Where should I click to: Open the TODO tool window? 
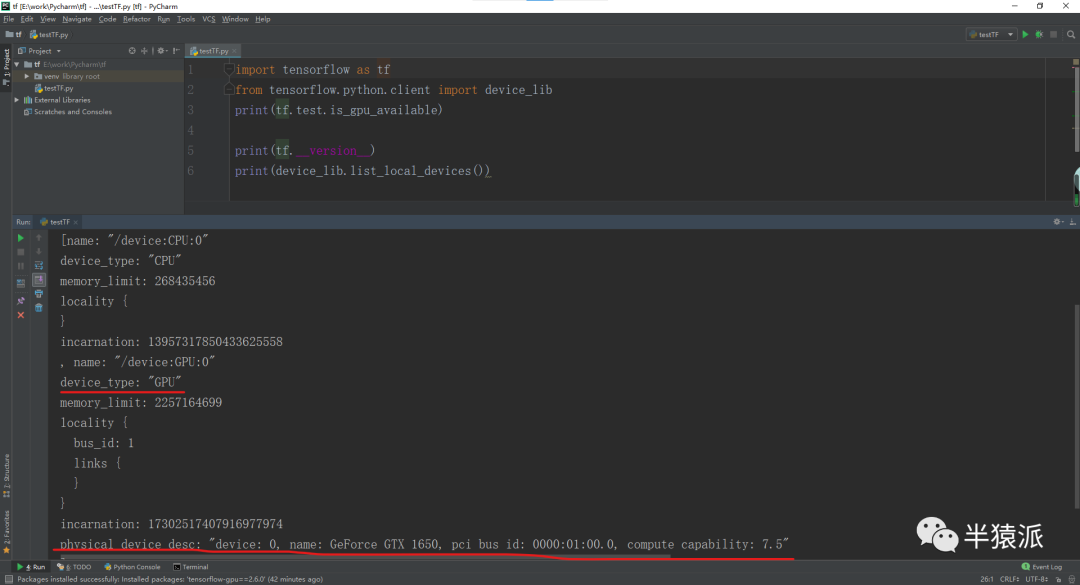[x=74, y=567]
